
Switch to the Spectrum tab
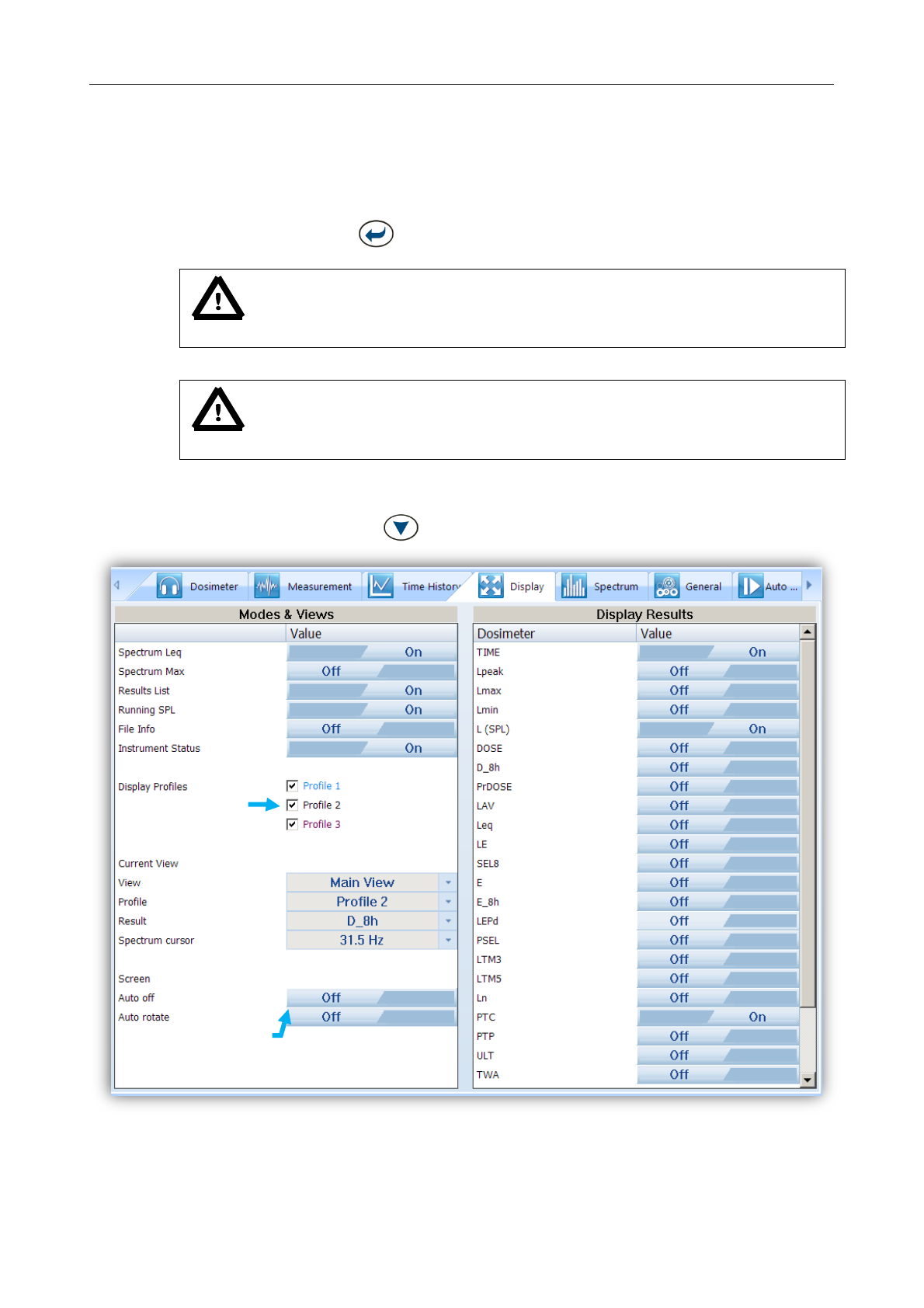[601, 586]
